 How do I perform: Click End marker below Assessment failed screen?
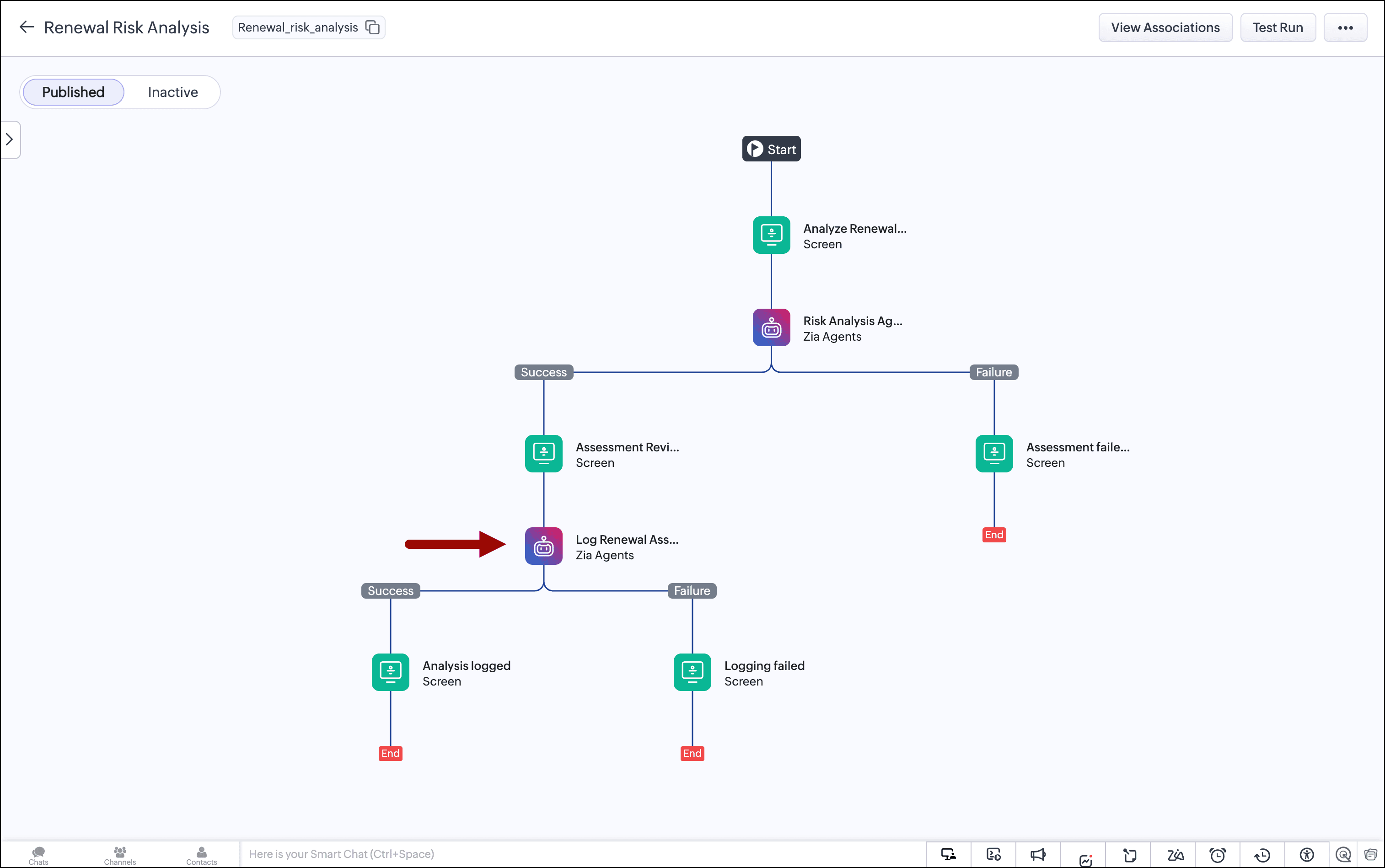pyautogui.click(x=994, y=535)
